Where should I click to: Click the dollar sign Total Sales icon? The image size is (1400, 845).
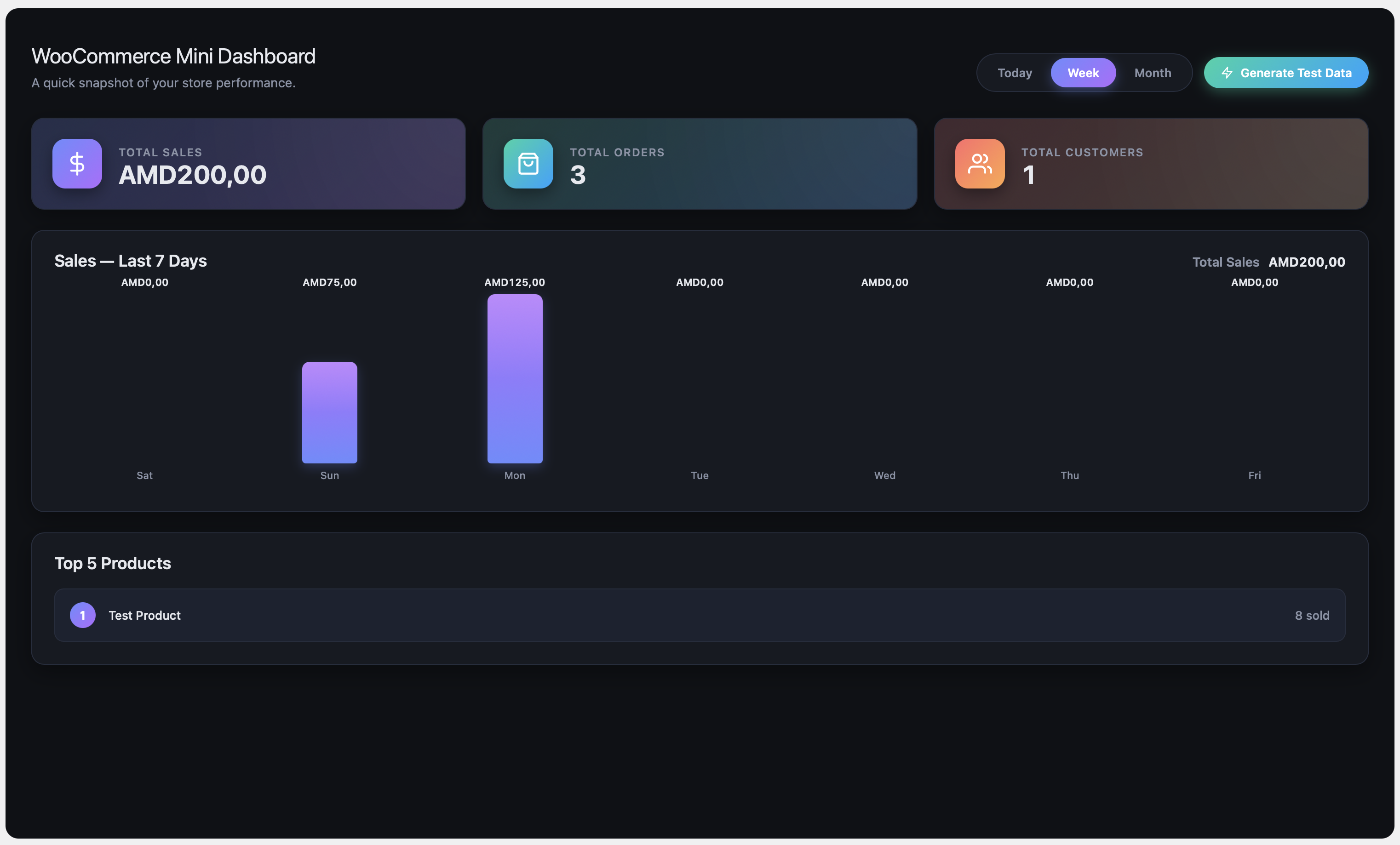77,164
